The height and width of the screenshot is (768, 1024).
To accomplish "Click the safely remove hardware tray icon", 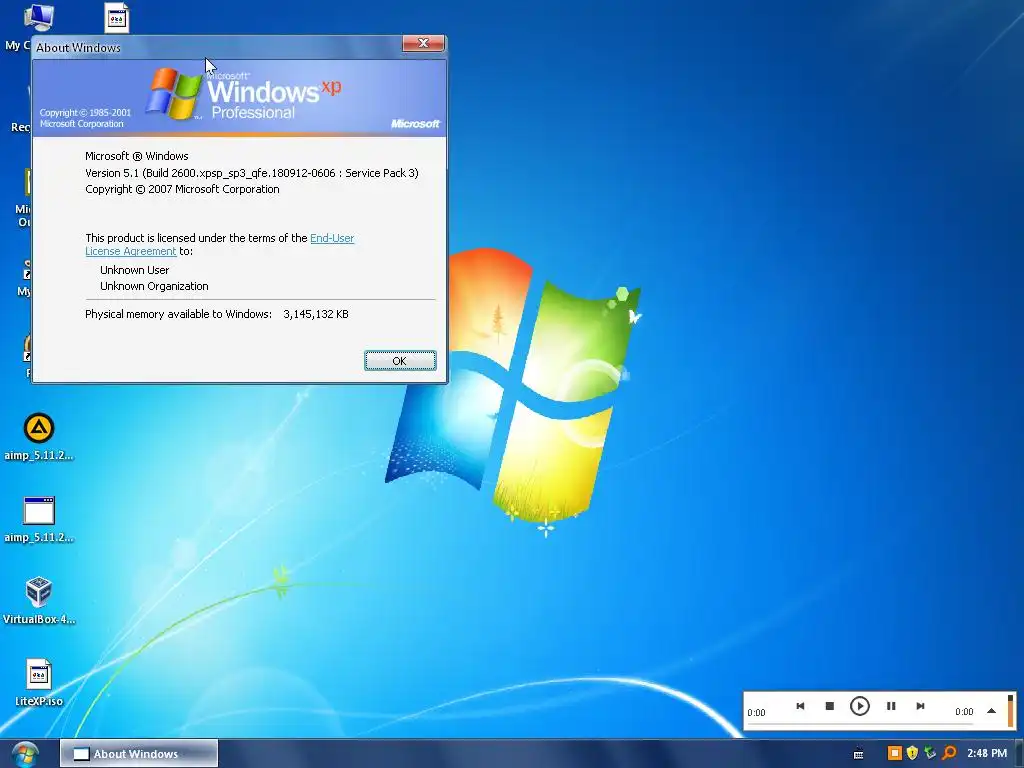I will click(931, 754).
